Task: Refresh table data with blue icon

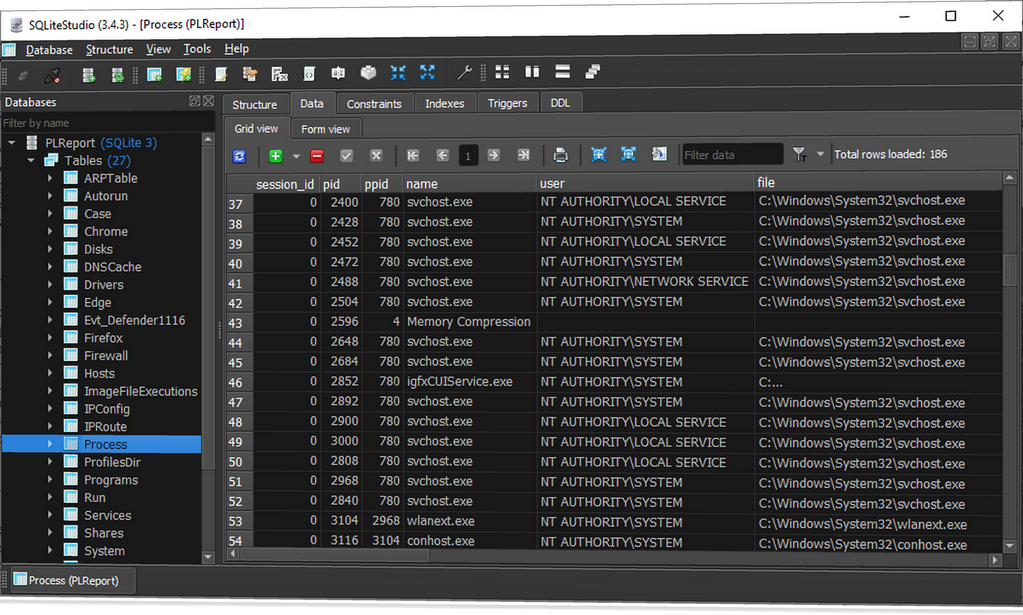Action: click(x=239, y=156)
